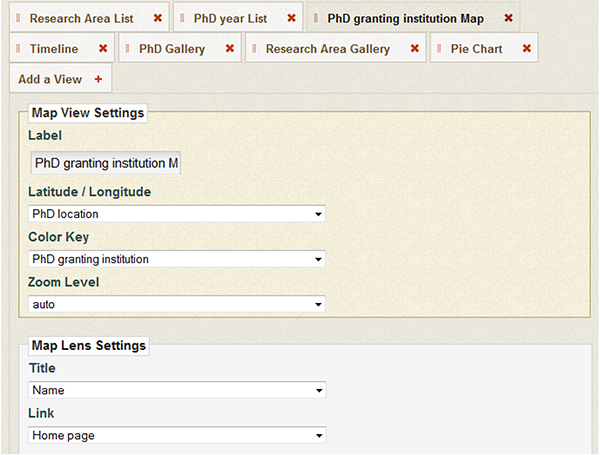
Task: Open the Latitude / Longitude dropdown
Action: (x=177, y=213)
